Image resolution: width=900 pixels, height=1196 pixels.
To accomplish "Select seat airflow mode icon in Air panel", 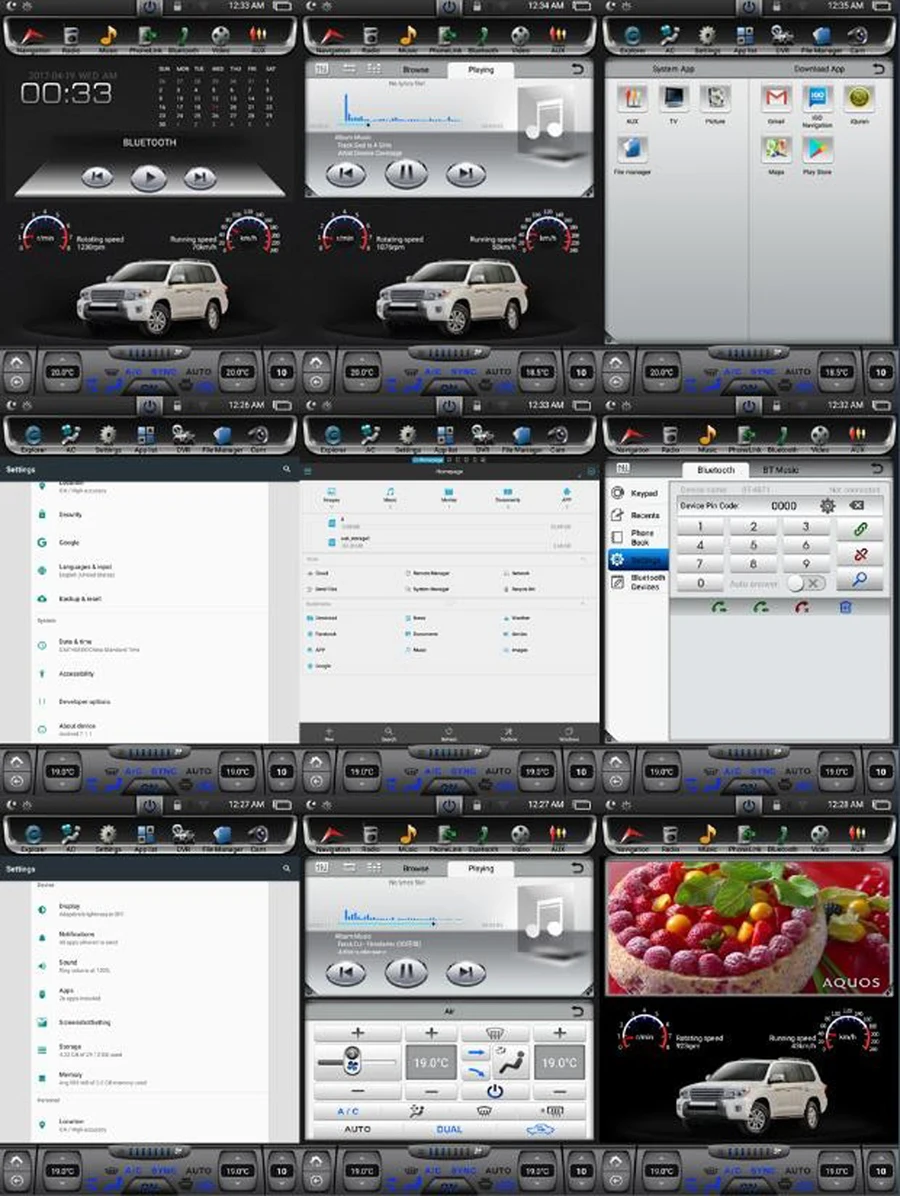I will [510, 1063].
